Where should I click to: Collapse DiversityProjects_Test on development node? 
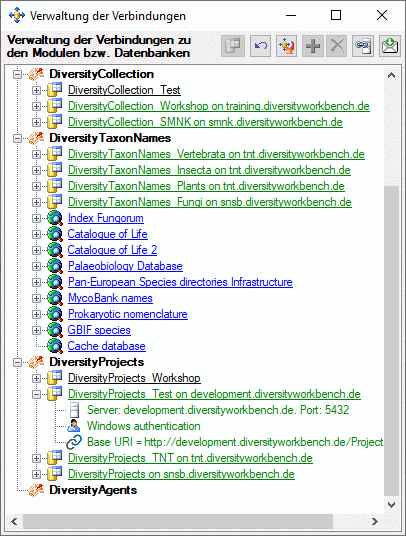36,394
